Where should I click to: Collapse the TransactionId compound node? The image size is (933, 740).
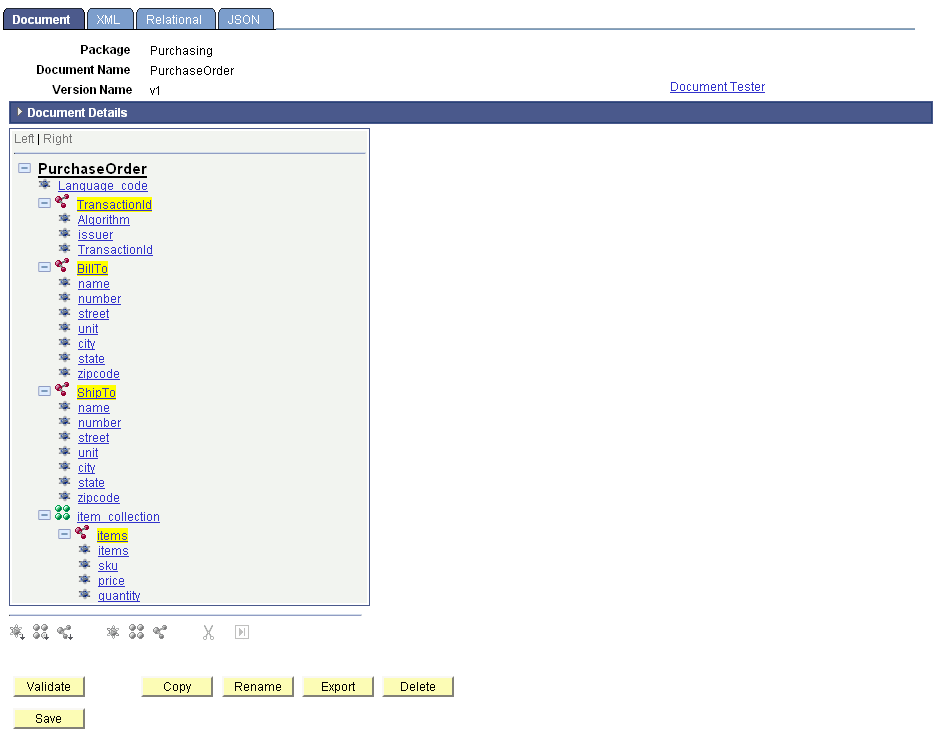point(44,201)
